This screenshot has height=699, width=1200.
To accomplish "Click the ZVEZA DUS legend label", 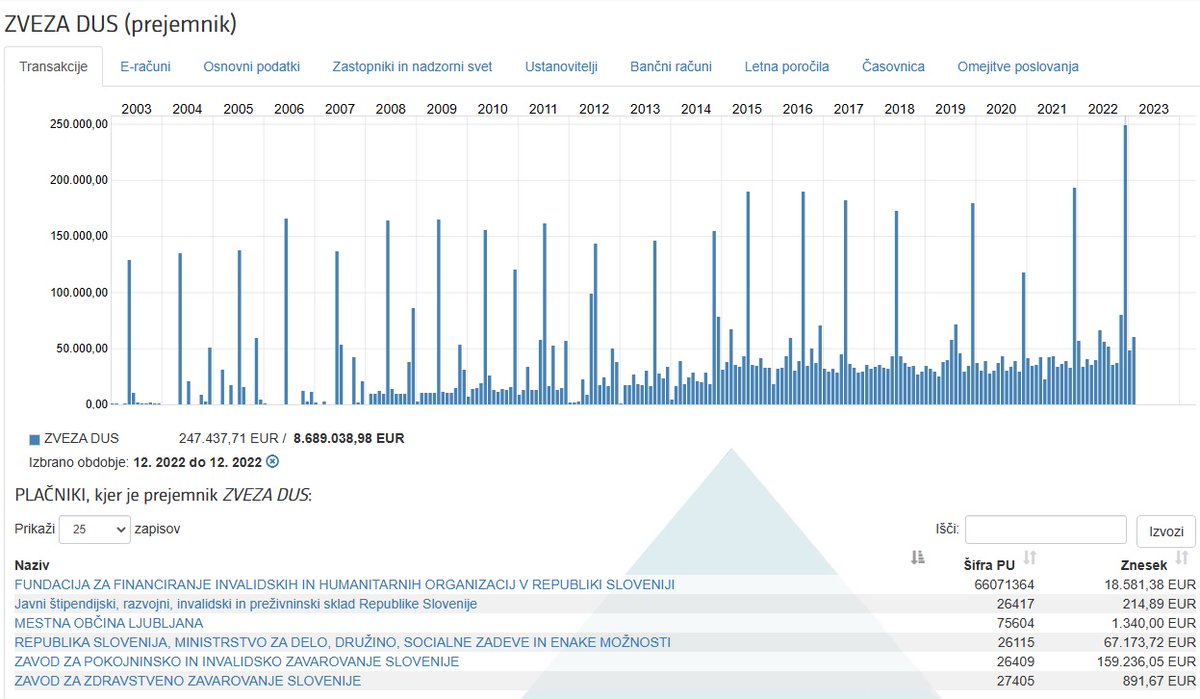I will tap(81, 438).
